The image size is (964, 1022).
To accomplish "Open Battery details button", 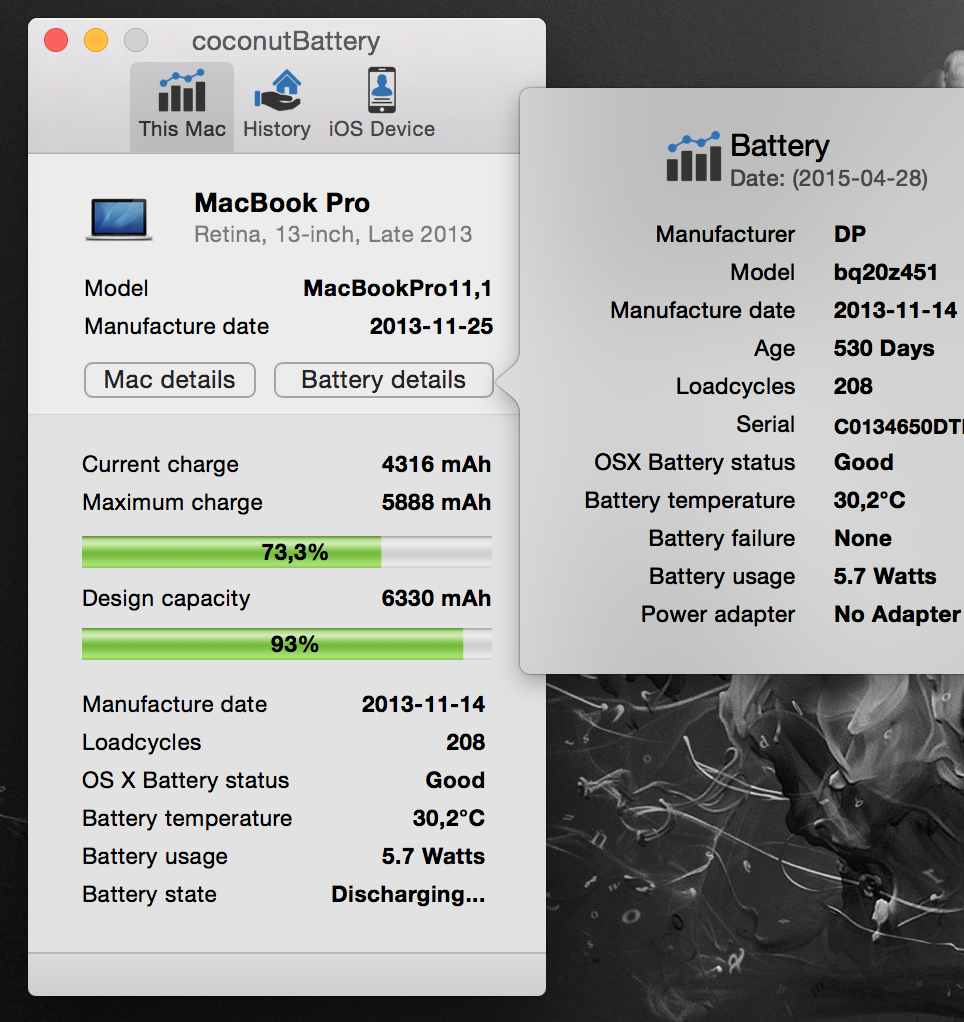I will pos(383,380).
